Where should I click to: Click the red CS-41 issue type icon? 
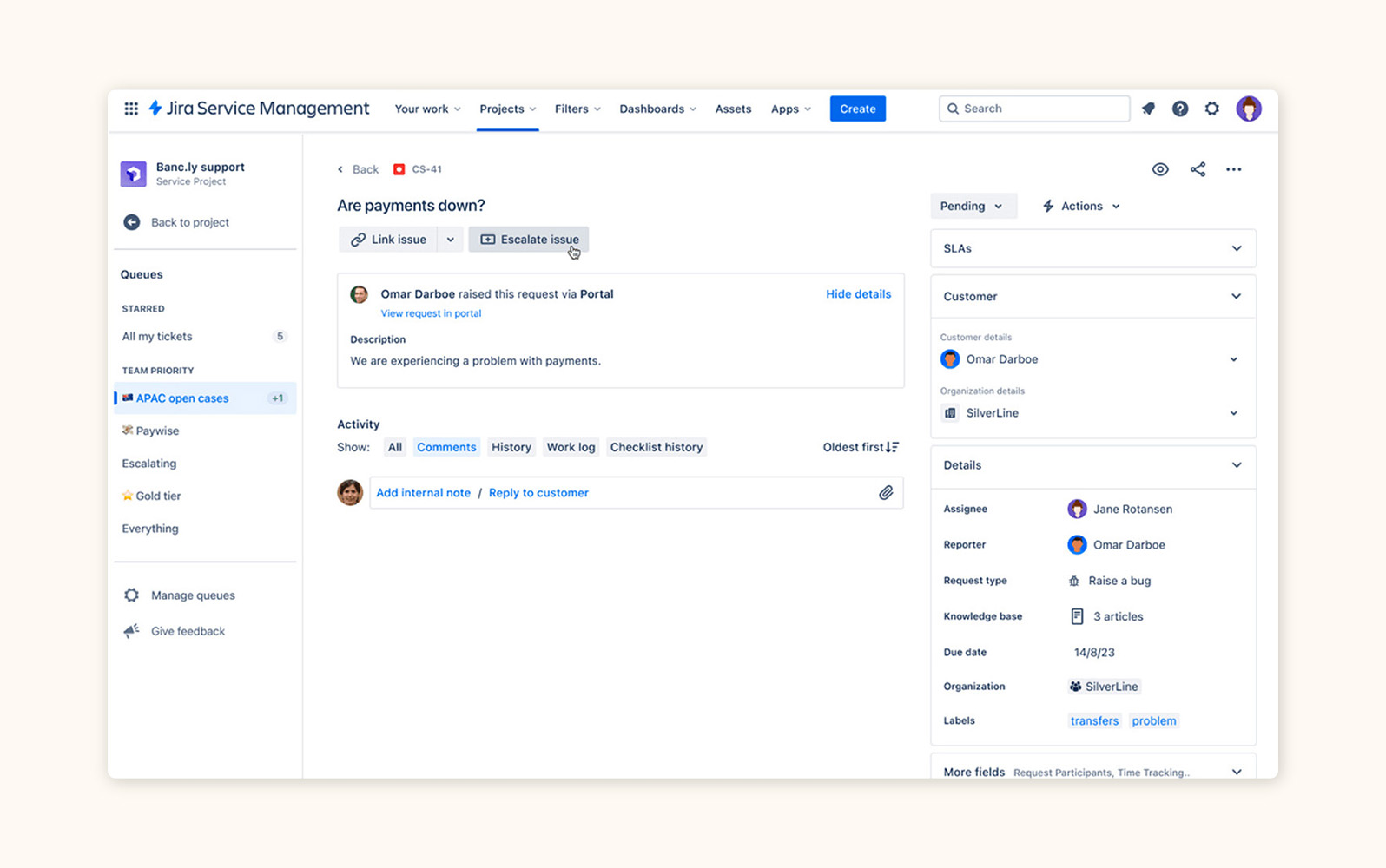click(x=399, y=169)
